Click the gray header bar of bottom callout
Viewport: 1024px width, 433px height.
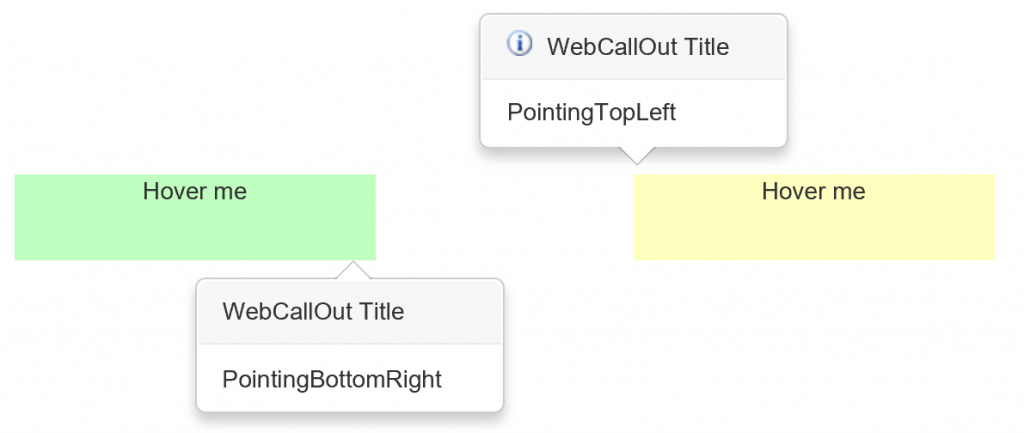pos(350,312)
